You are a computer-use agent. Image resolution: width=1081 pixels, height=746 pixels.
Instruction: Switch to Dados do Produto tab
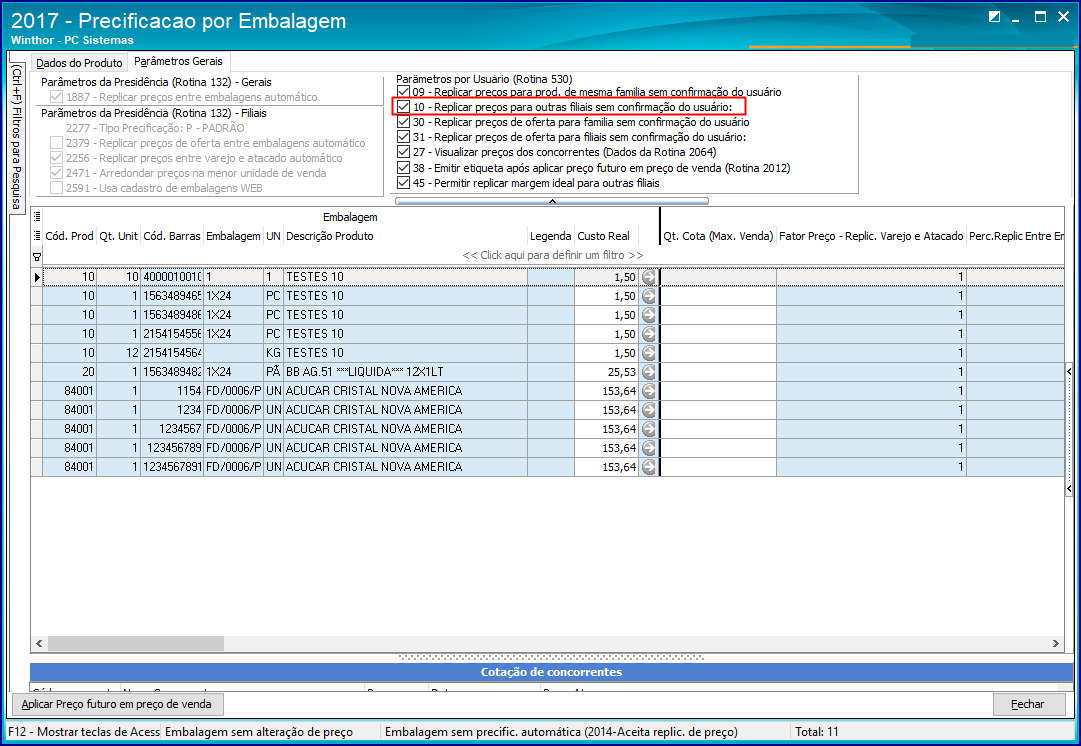(x=79, y=63)
